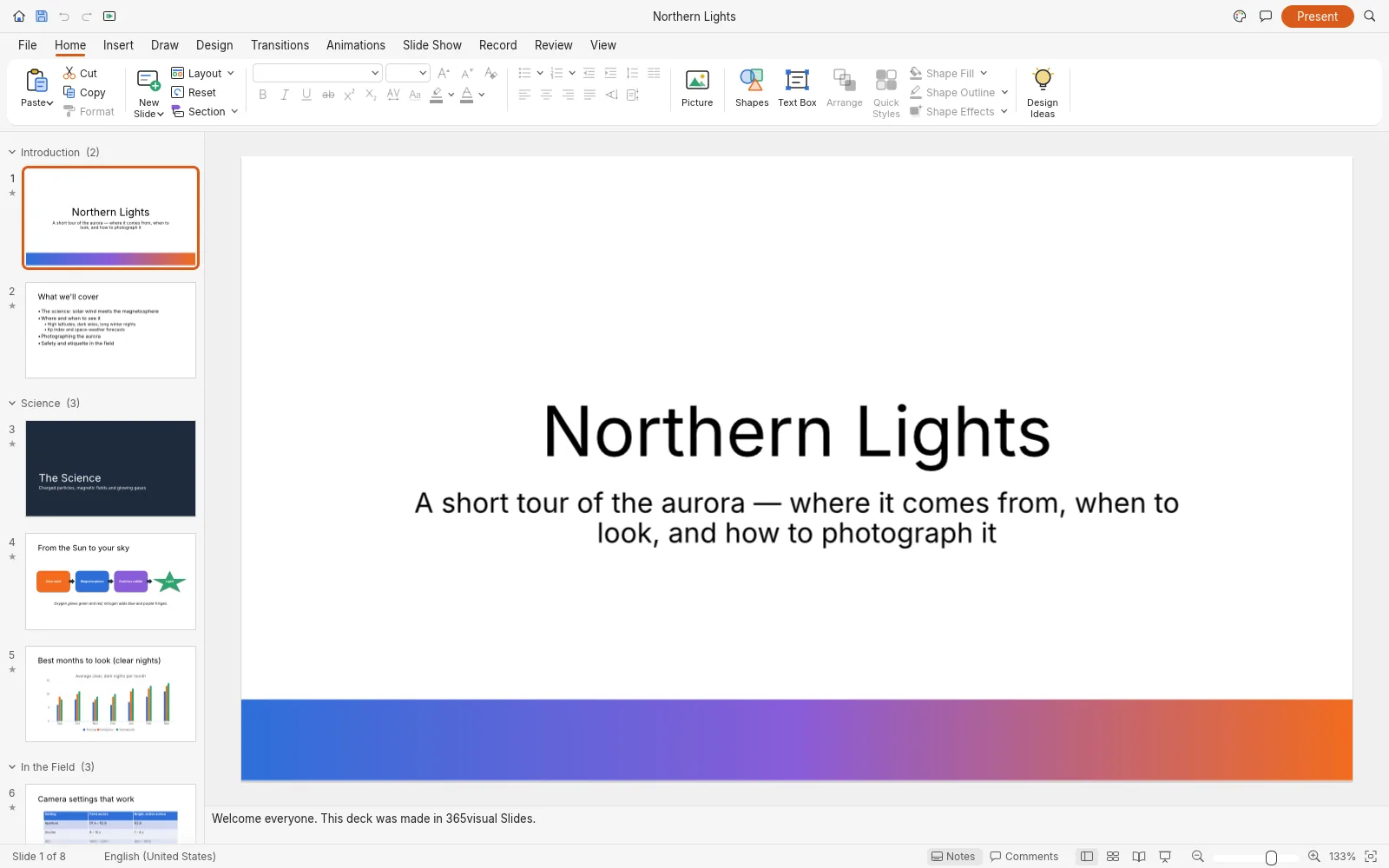Toggle the Notes pane
This screenshot has width=1389, height=868.
coord(953,857)
